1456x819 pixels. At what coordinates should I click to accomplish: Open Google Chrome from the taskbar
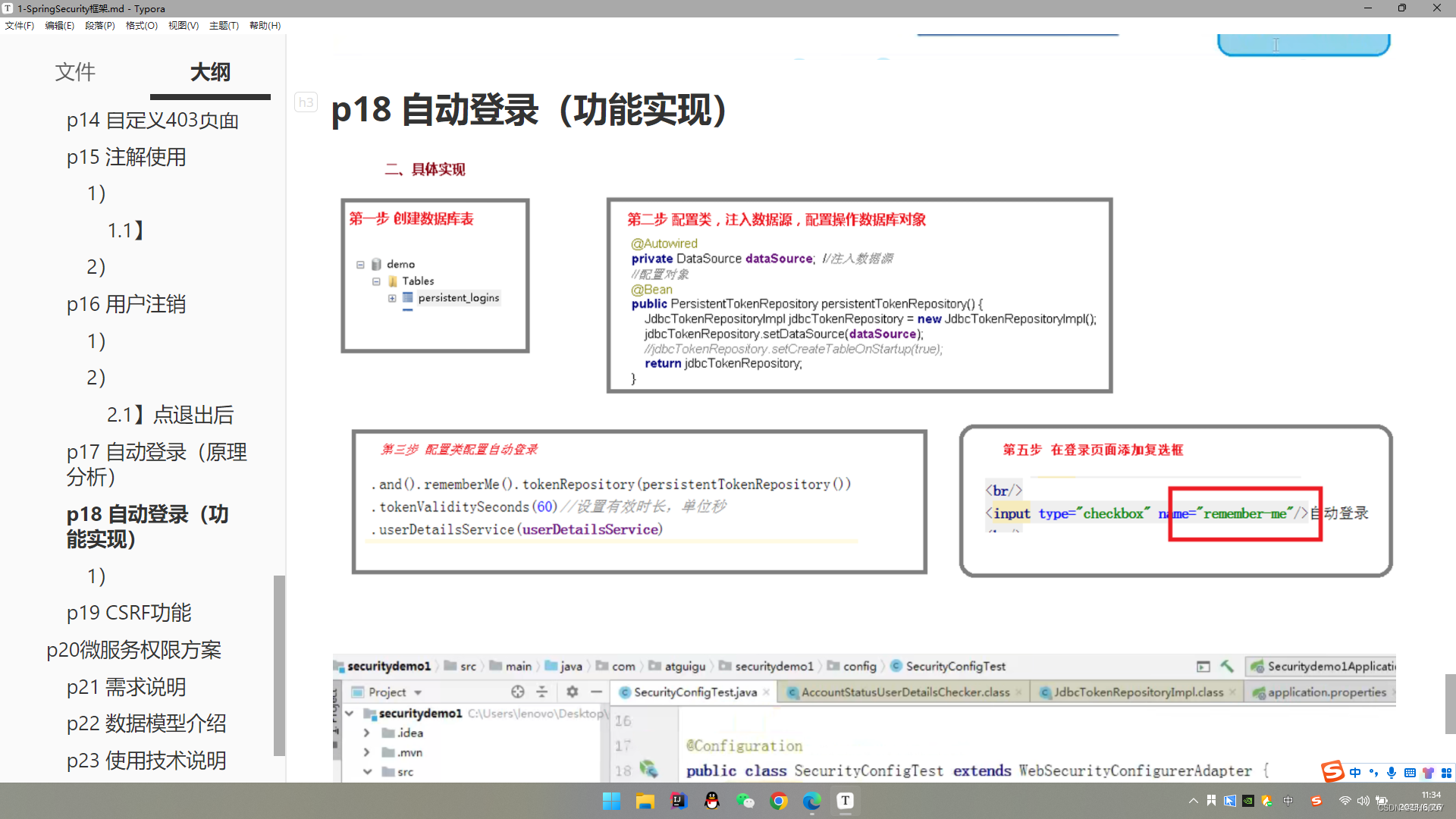click(779, 801)
